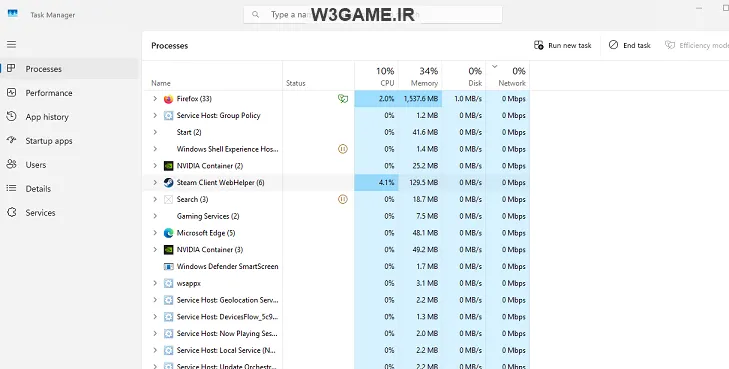Expand the Microsoft Edge (5) group

tap(155, 233)
